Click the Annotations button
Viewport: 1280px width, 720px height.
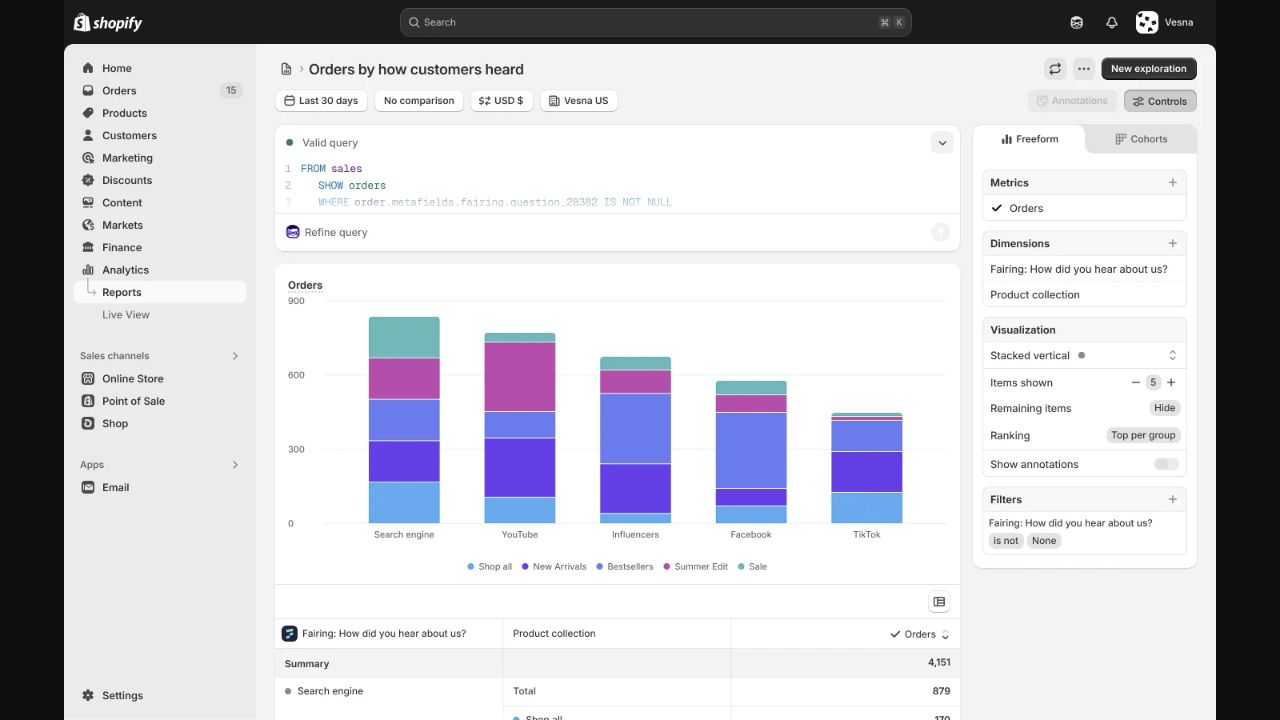click(1072, 101)
